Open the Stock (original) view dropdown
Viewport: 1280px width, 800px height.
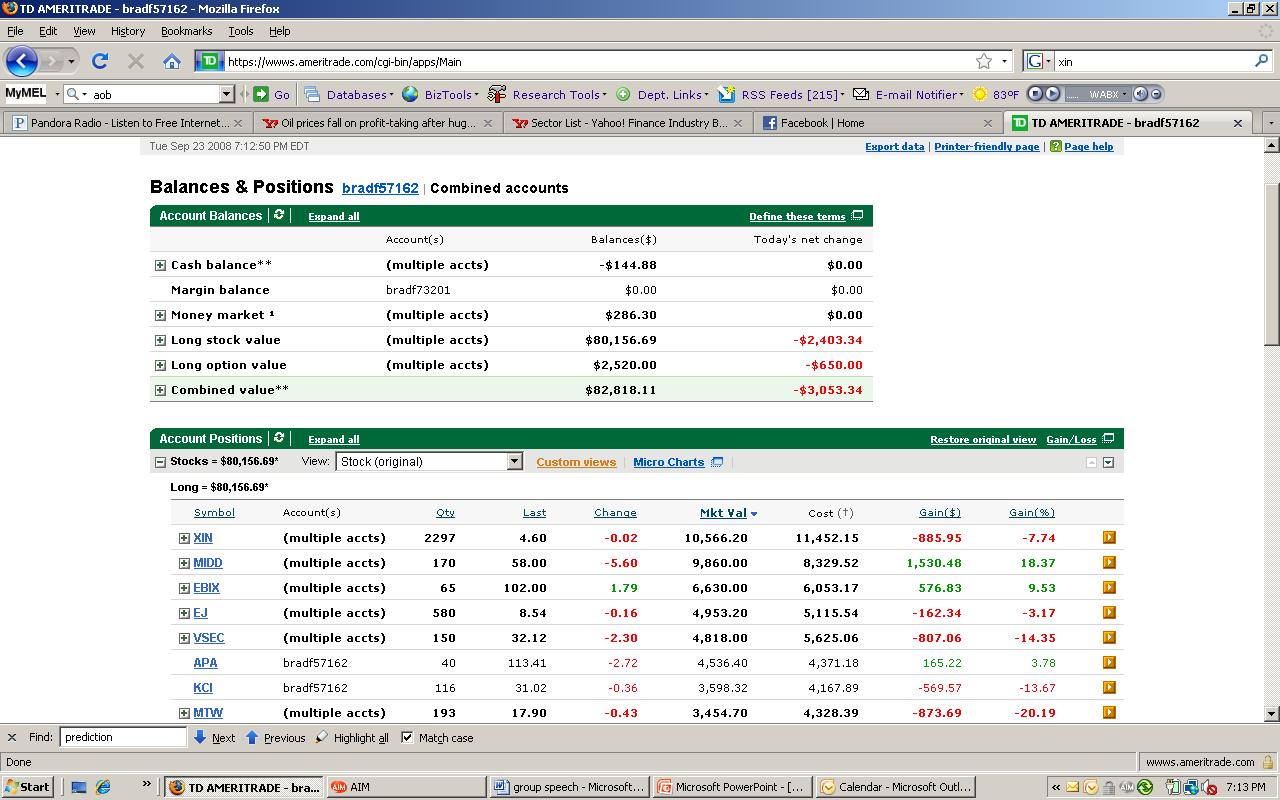(514, 462)
